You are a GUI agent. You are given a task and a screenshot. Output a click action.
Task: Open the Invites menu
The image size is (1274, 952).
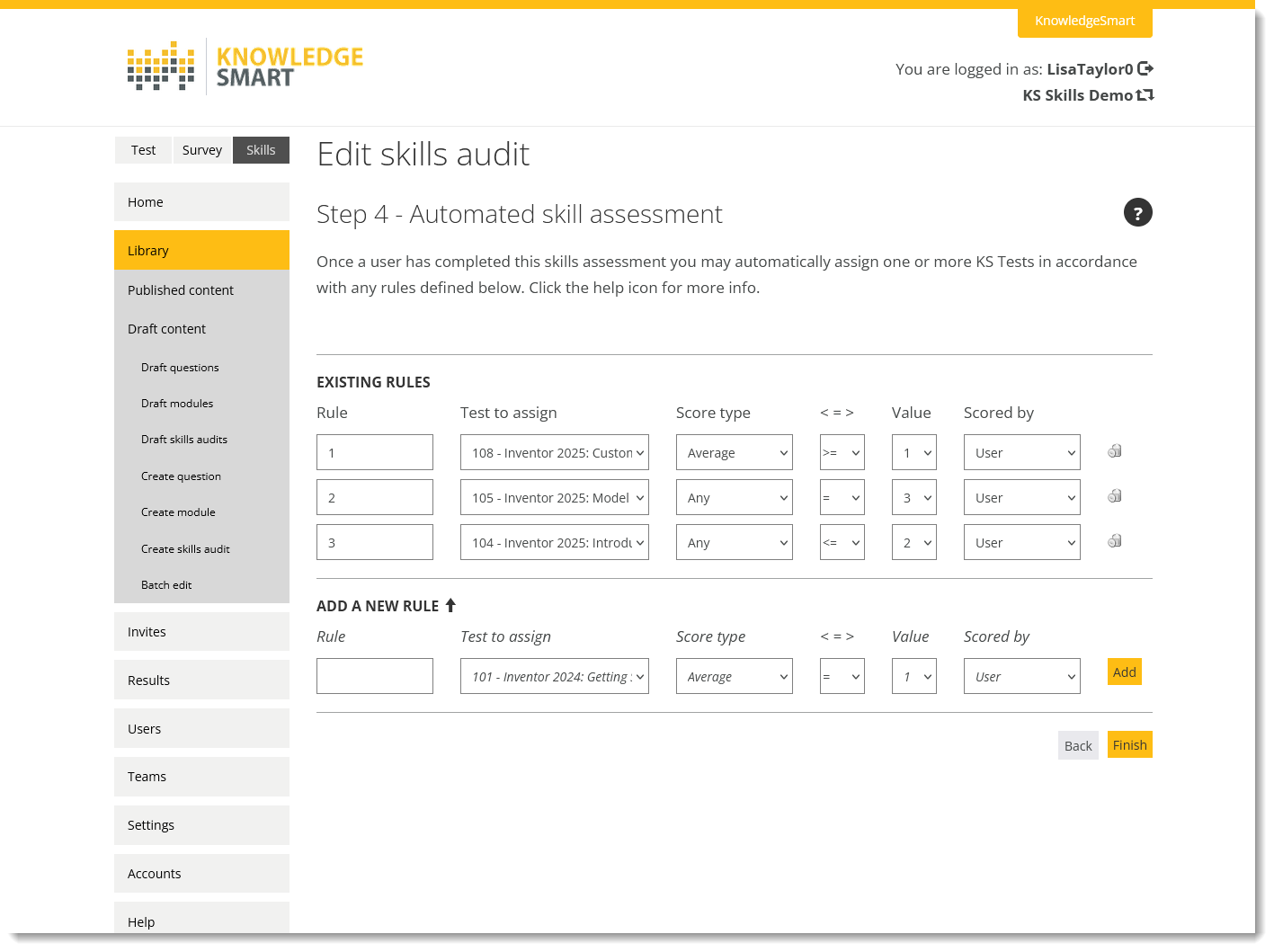201,632
